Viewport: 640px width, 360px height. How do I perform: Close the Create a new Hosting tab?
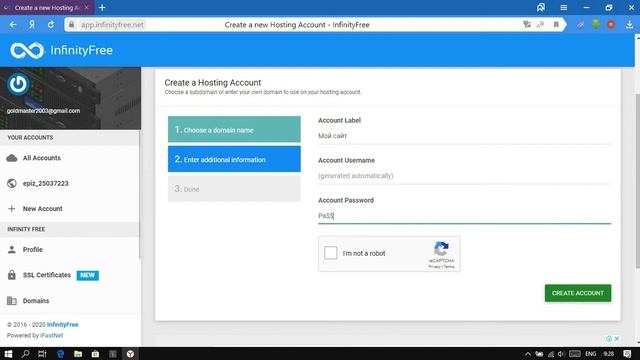(x=87, y=7)
